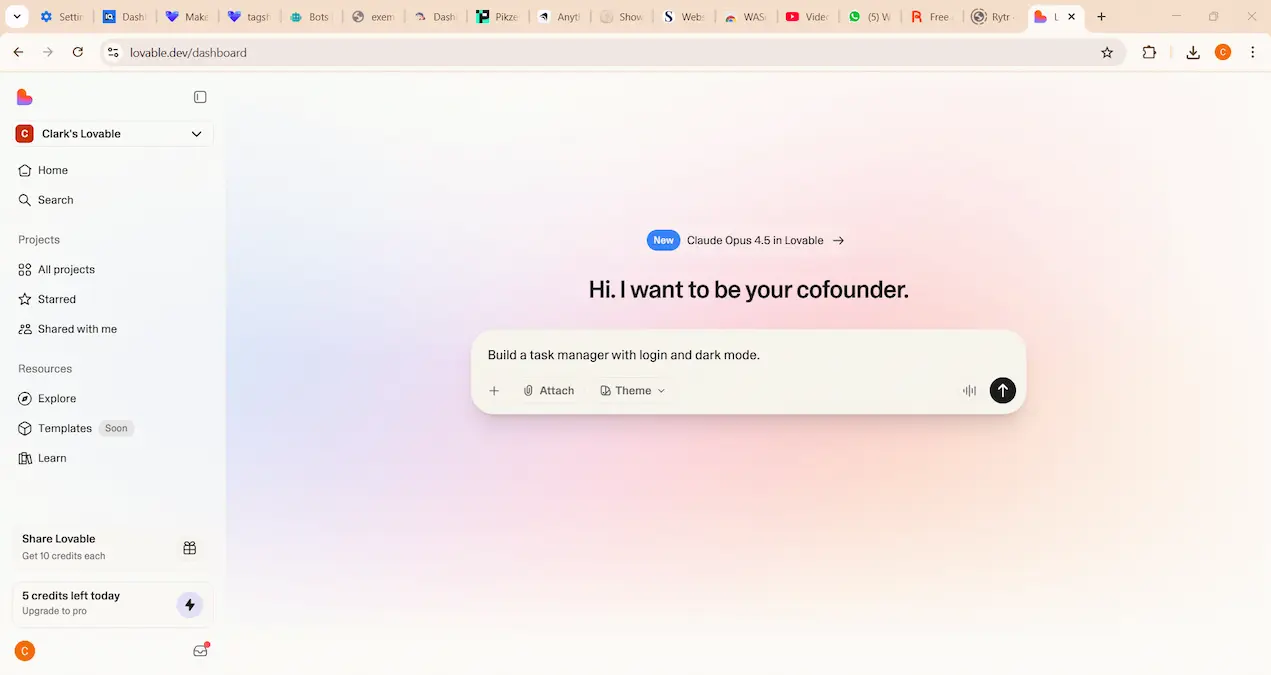Click the gift icon for Share Lovable
This screenshot has width=1271, height=675.
click(x=190, y=548)
